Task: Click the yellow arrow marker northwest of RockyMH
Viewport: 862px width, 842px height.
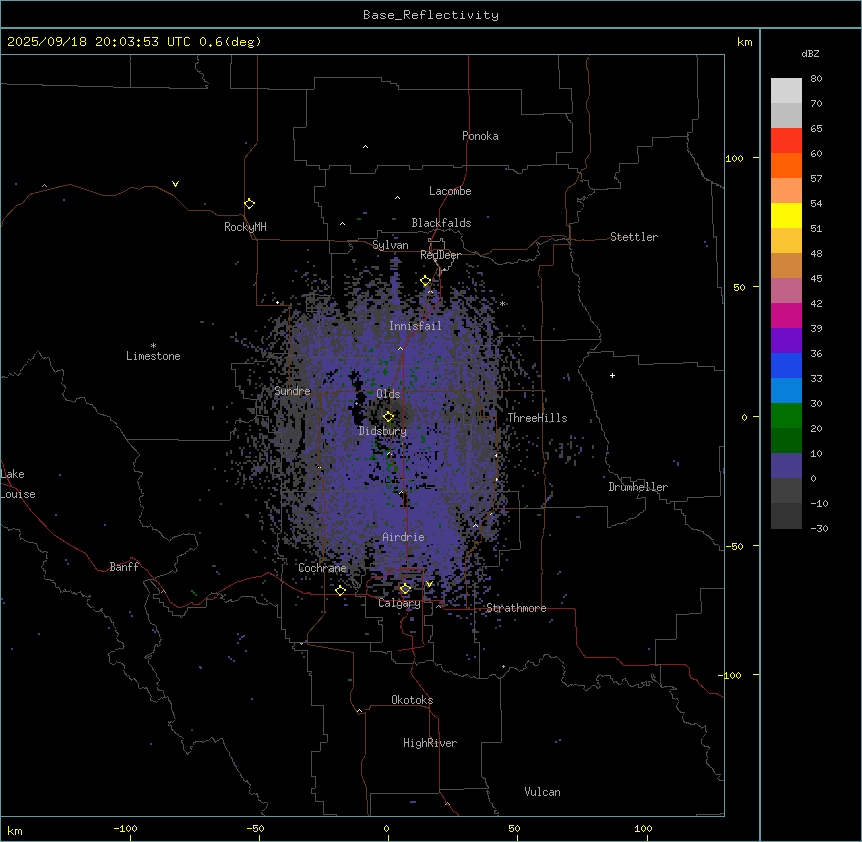Action: [x=175, y=184]
